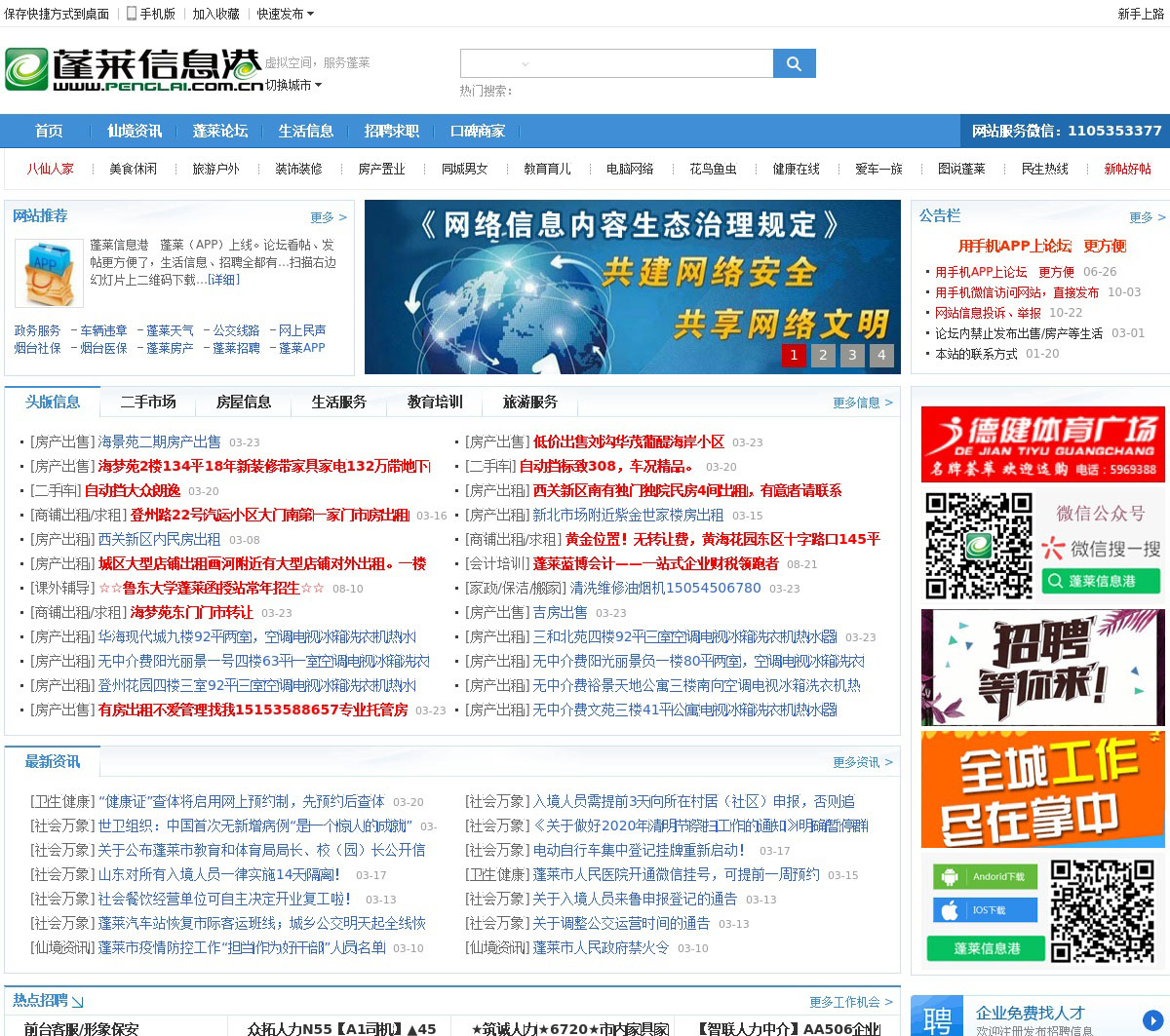Expand 更多资讯 in news section
1170x1036 pixels.
[863, 762]
